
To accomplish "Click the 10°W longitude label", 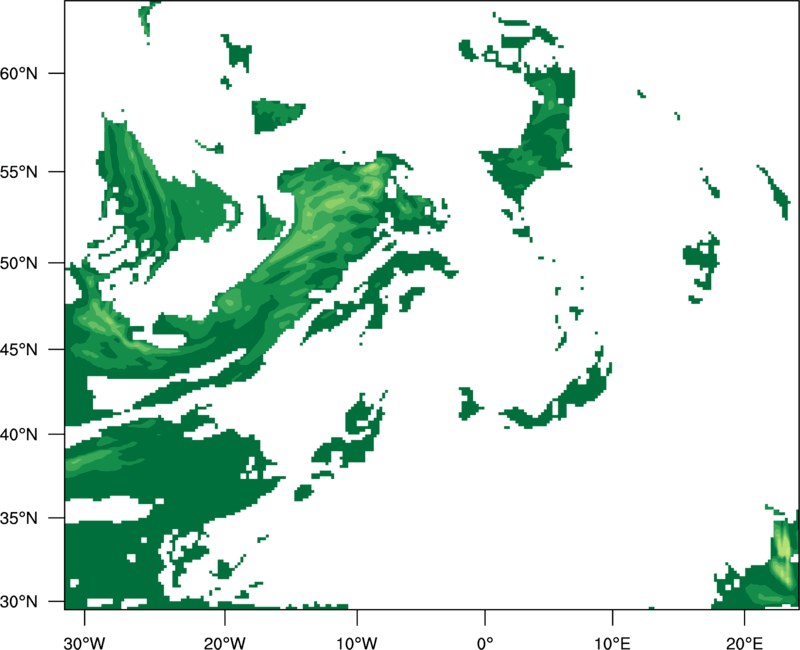I will coord(357,643).
